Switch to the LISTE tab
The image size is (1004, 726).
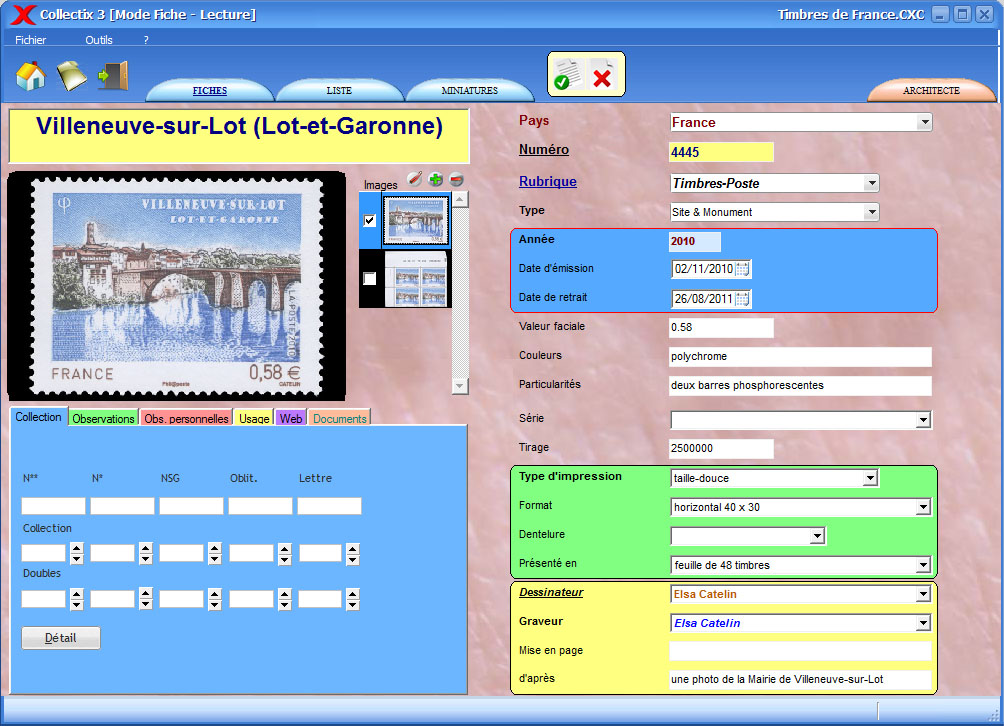pos(339,90)
